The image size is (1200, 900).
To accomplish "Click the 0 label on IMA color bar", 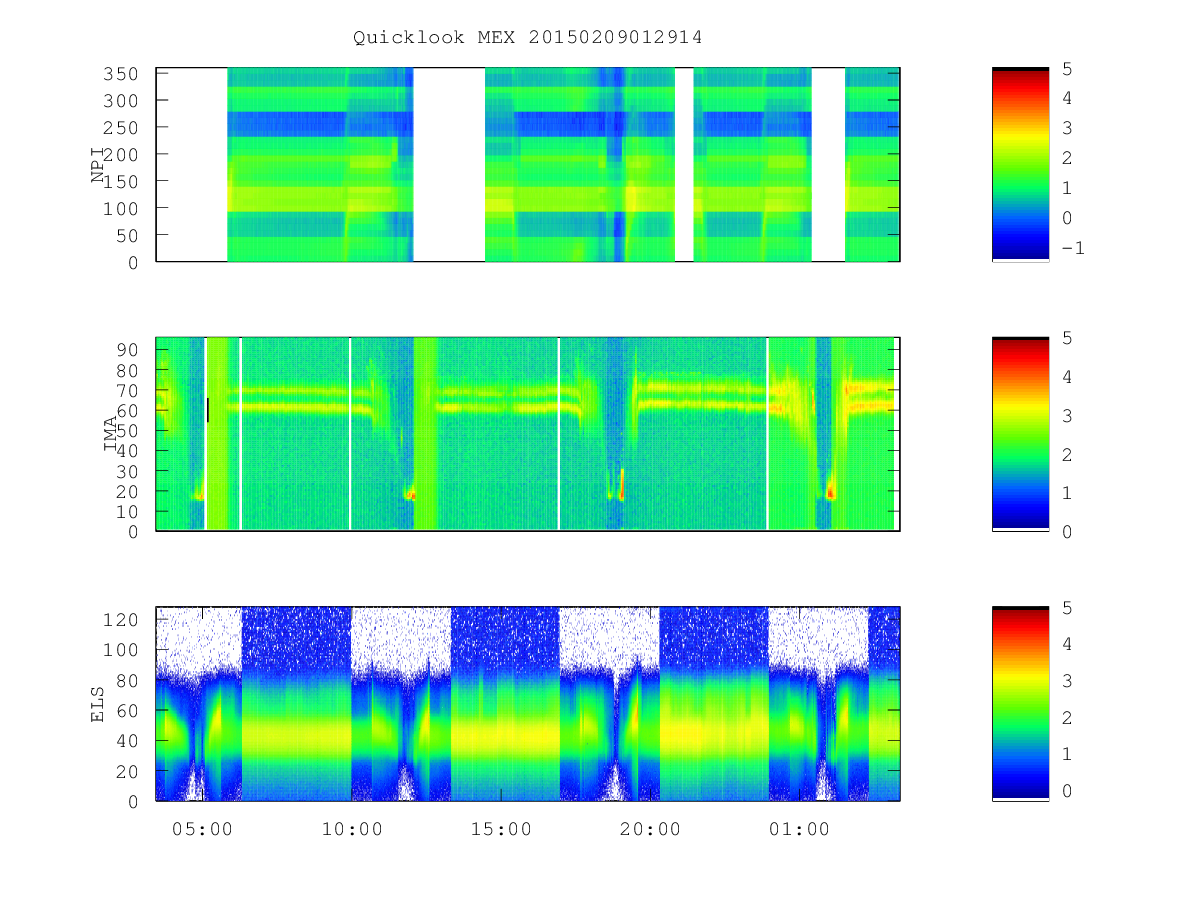I will pos(1067,531).
